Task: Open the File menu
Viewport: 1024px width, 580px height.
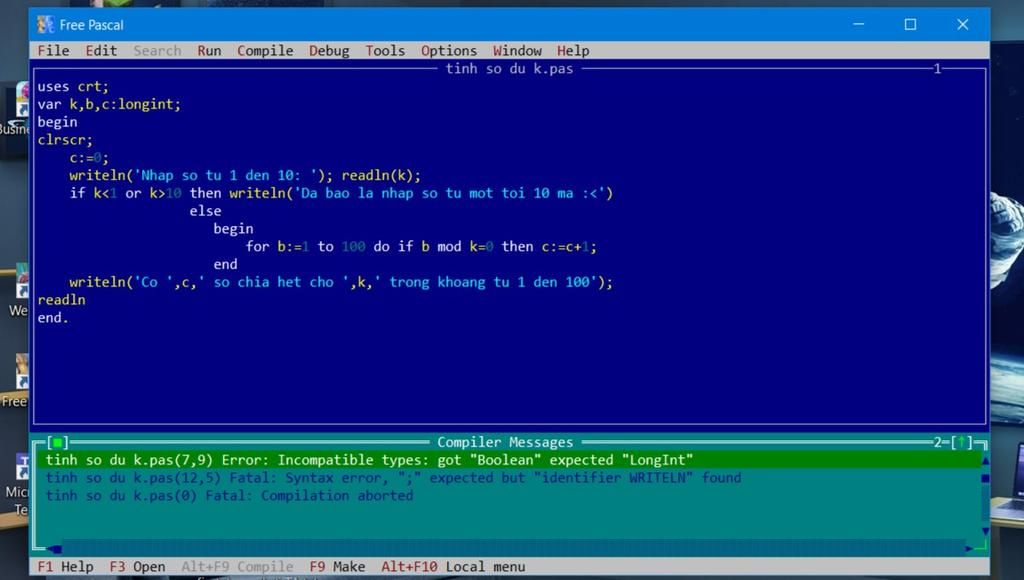Action: click(x=53, y=51)
